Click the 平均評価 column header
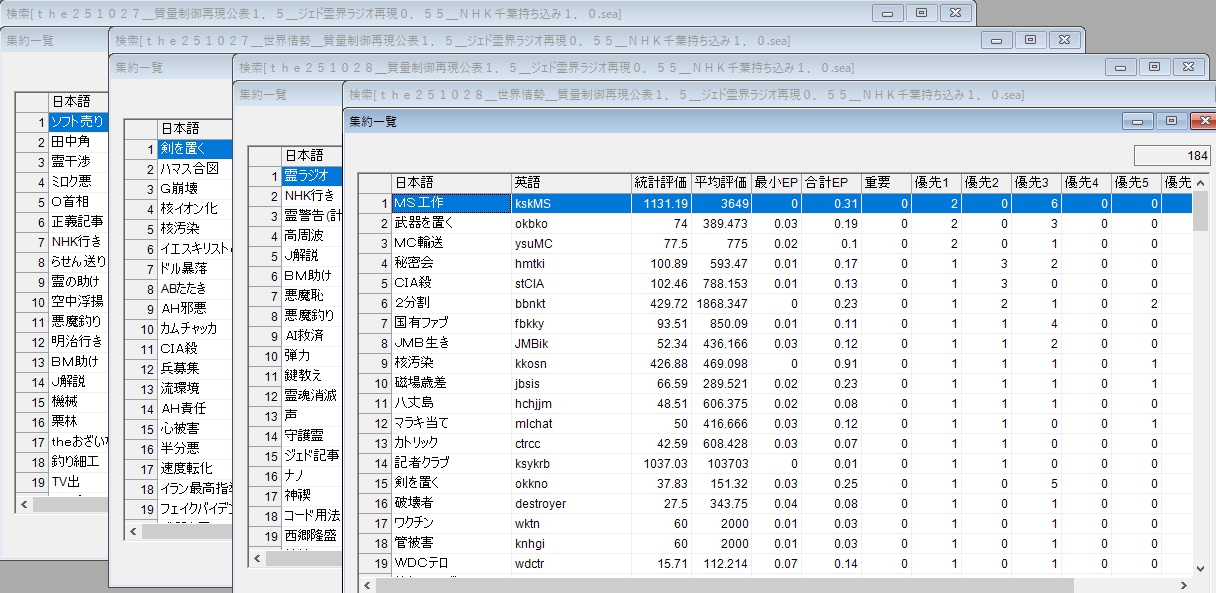This screenshot has height=593, width=1216. click(x=721, y=183)
